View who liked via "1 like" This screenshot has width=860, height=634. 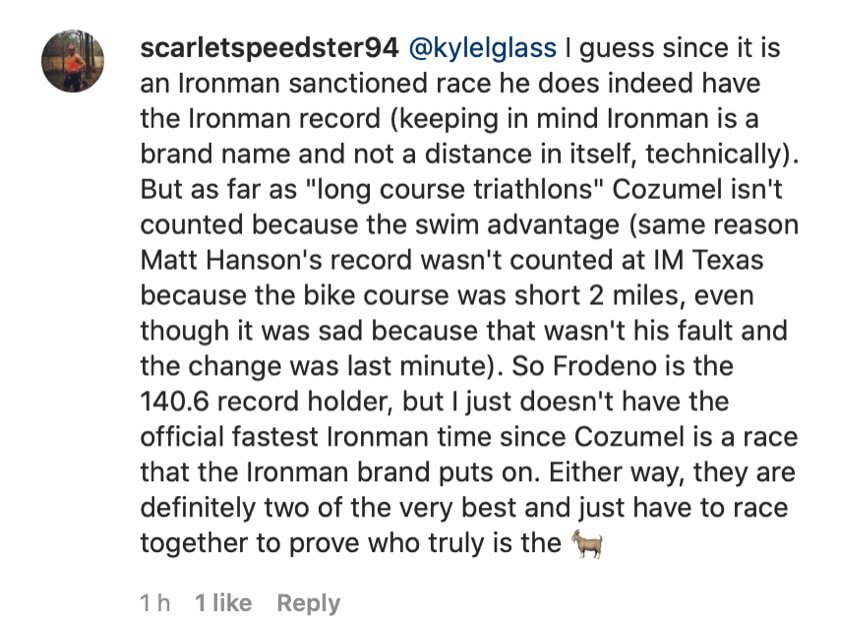tap(223, 603)
